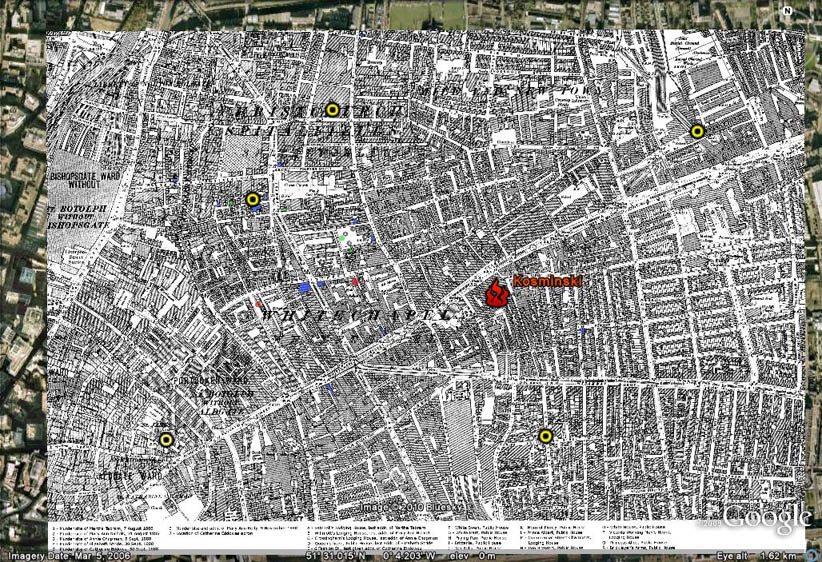Select the northernmost yellow ring placemark
Viewport: 822px width, 562px height.
coord(332,110)
